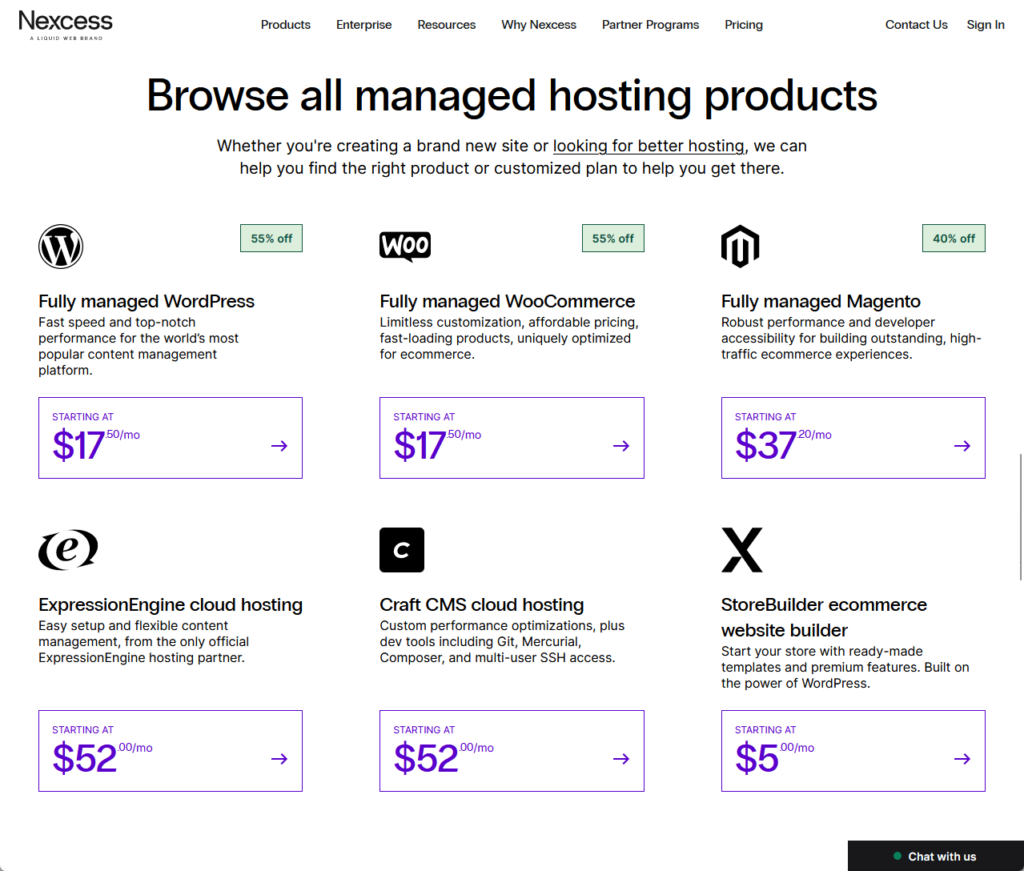Click Fully managed WooCommerce heading
The width and height of the screenshot is (1024, 871).
click(507, 301)
